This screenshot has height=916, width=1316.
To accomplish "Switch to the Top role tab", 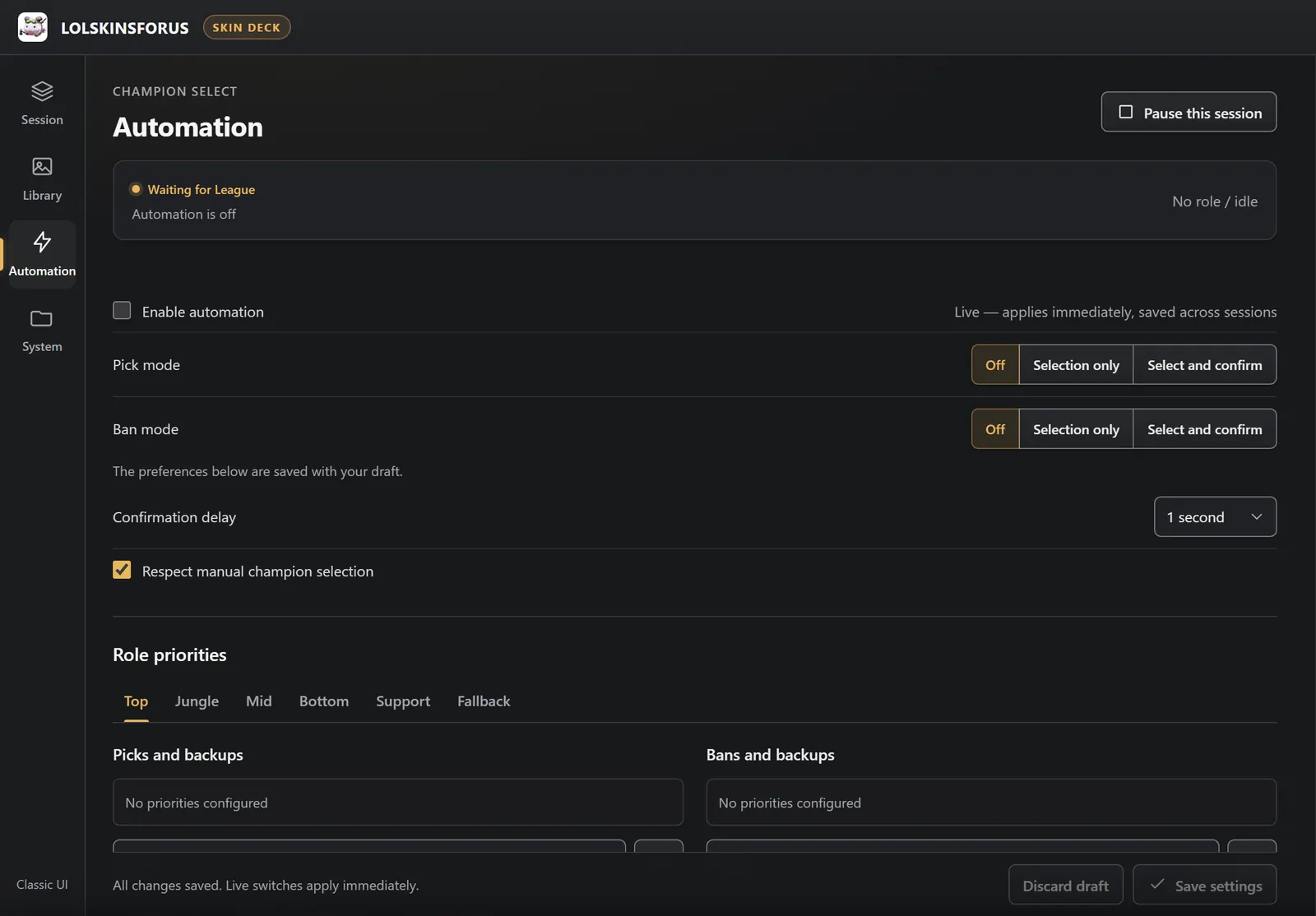I will (136, 701).
